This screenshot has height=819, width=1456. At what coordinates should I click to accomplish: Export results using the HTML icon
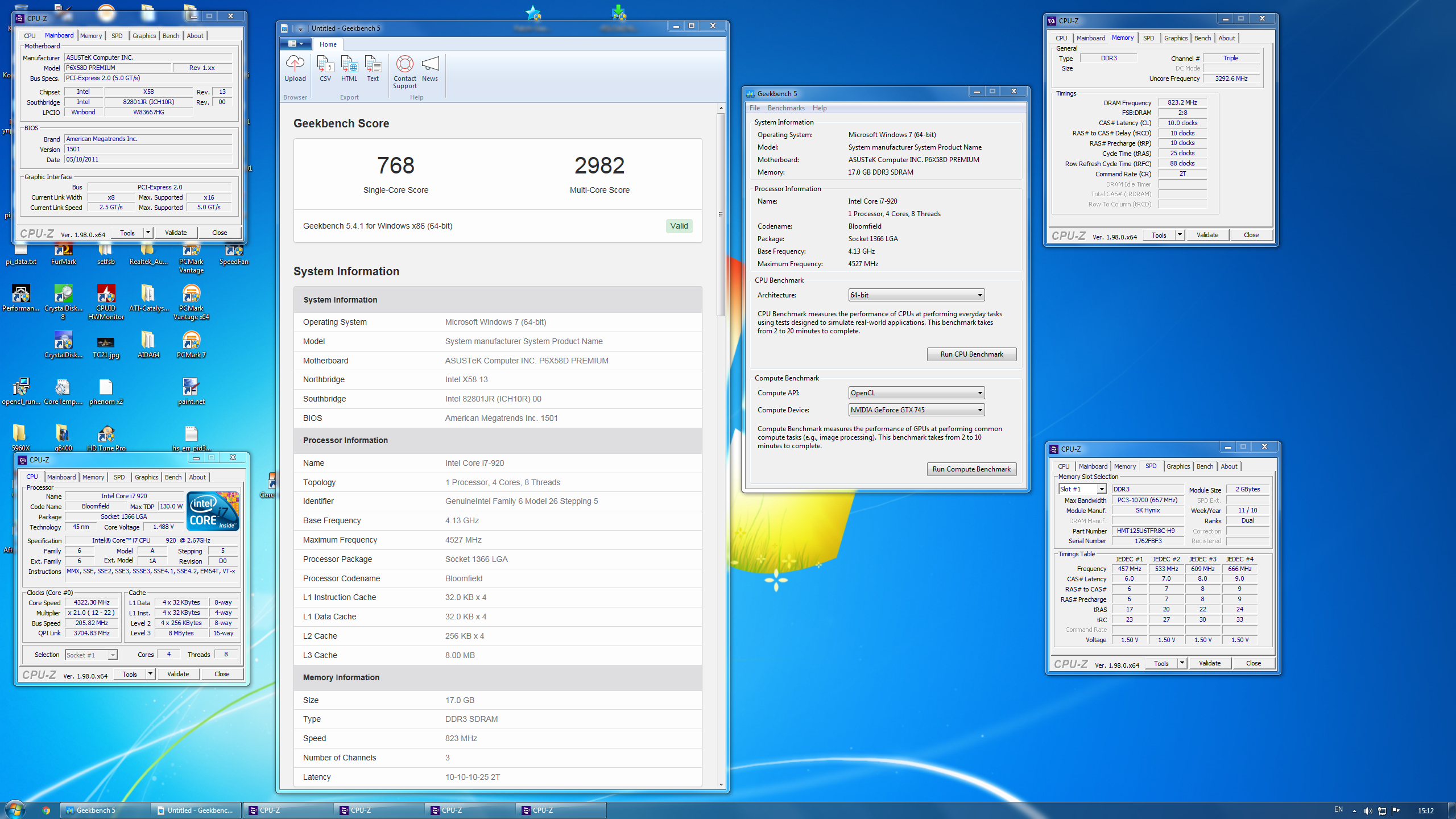pos(349,69)
